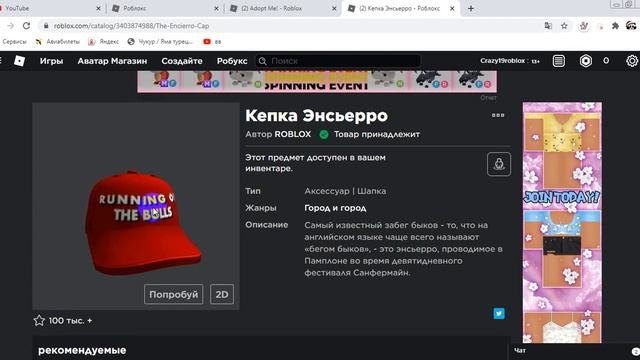Open the Robux balance hexagon icon
This screenshot has height=360, width=640.
click(x=586, y=61)
